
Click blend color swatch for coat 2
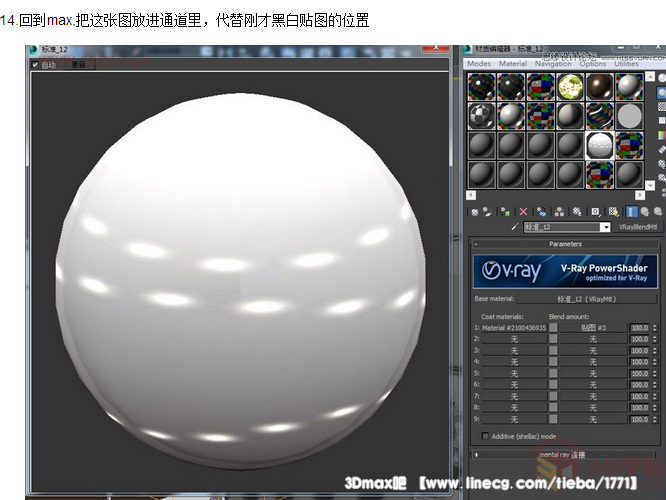click(x=553, y=339)
